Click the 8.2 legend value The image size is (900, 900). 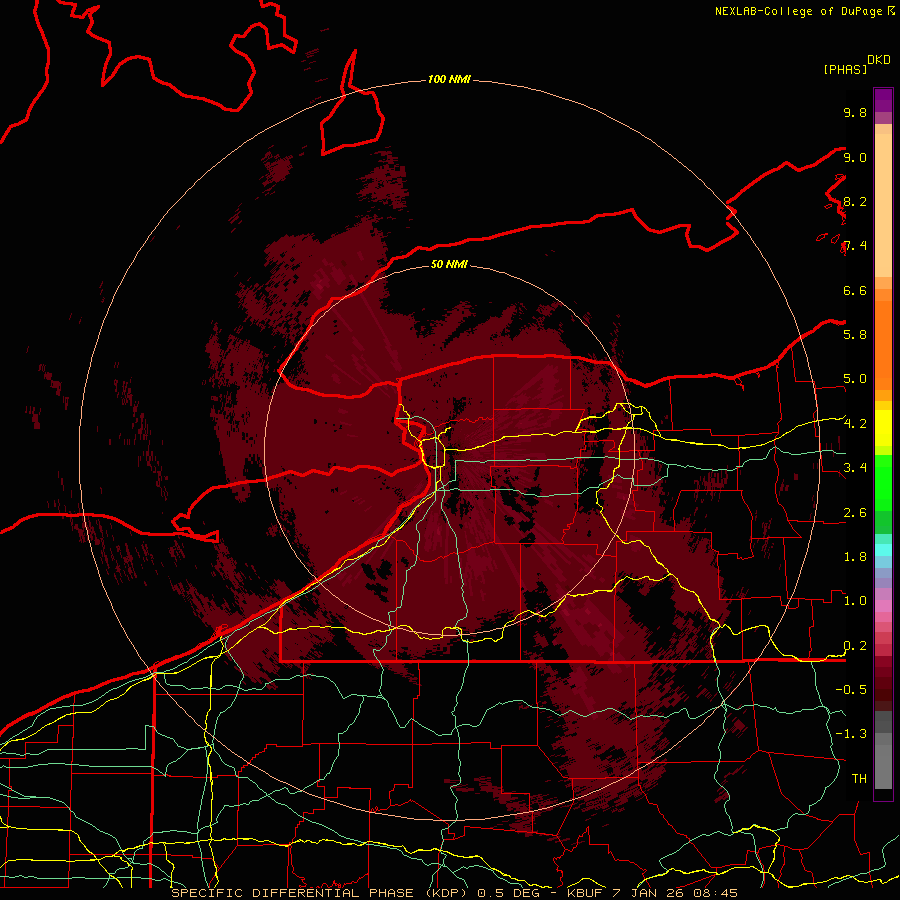[855, 201]
